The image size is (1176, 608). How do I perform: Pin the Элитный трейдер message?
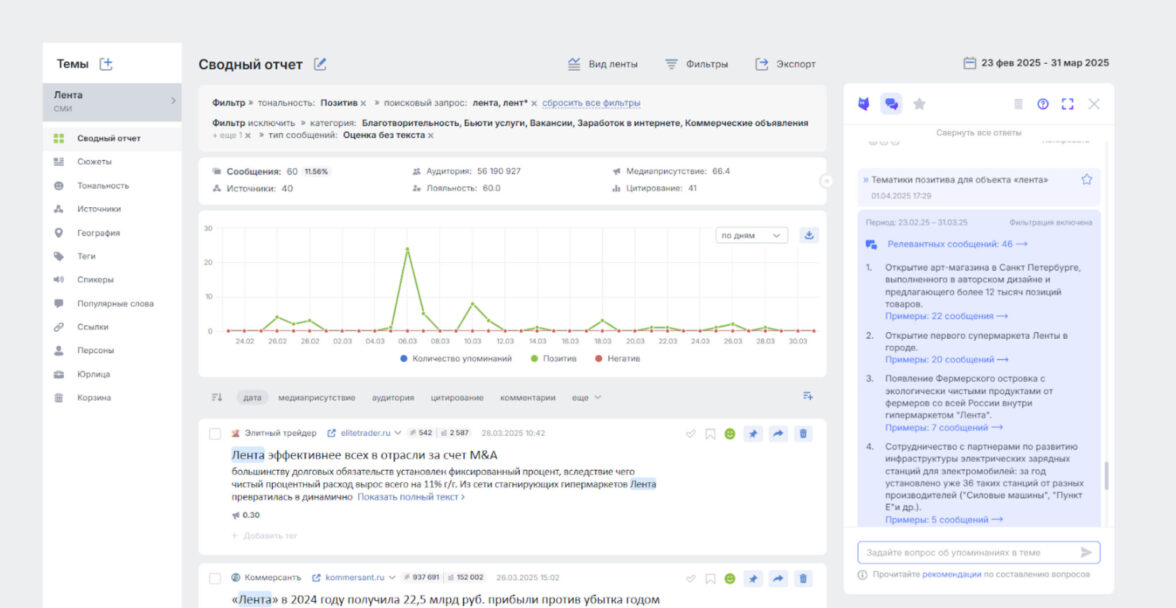point(754,433)
